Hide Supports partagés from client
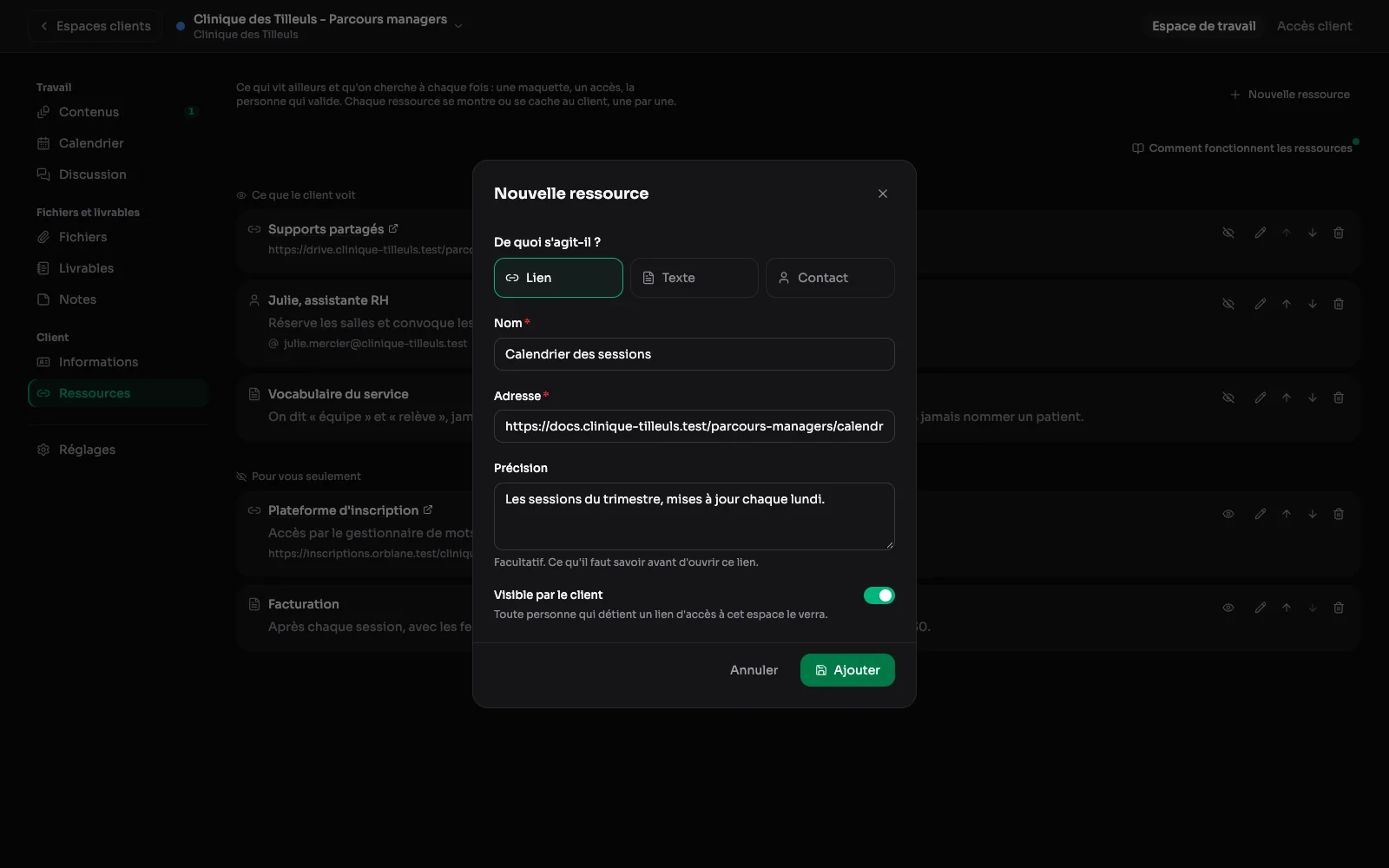Screen dimensions: 1389x868 click(1228, 233)
